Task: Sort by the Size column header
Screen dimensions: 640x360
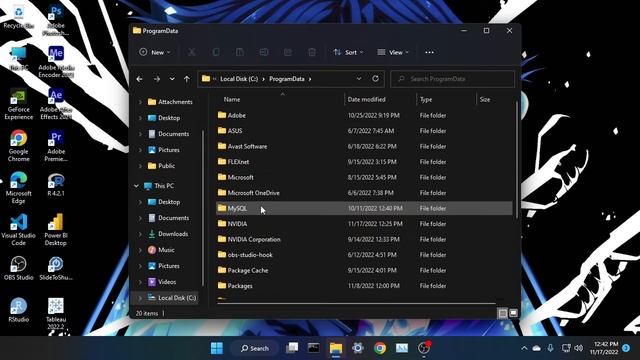Action: tap(485, 100)
